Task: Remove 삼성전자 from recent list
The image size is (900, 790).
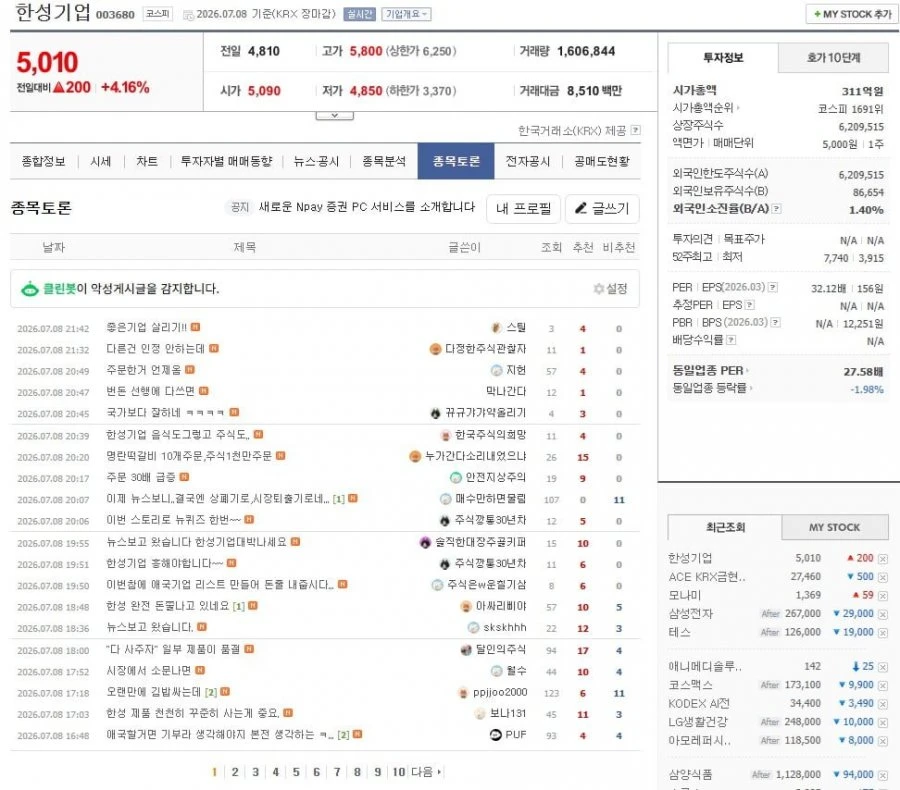Action: click(x=883, y=614)
